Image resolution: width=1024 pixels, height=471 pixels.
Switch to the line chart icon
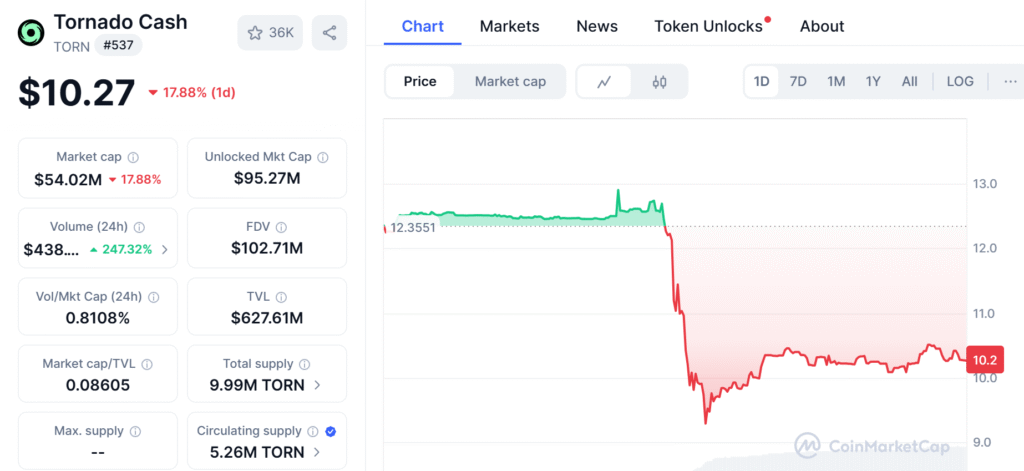pyautogui.click(x=604, y=82)
